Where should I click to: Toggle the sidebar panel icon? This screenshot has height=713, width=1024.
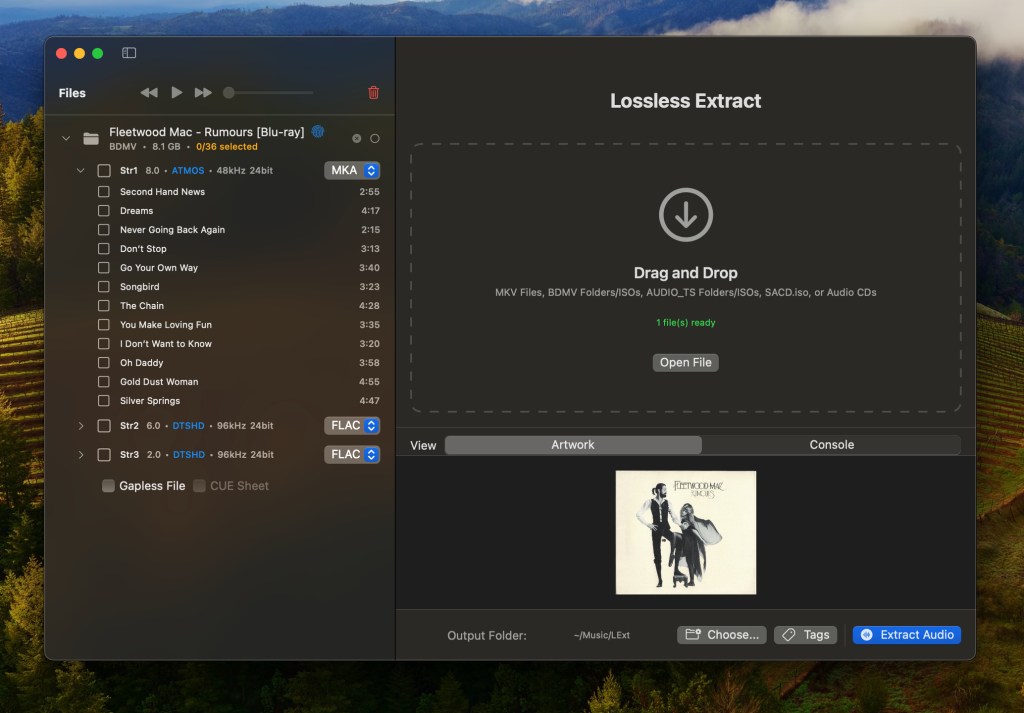(129, 53)
